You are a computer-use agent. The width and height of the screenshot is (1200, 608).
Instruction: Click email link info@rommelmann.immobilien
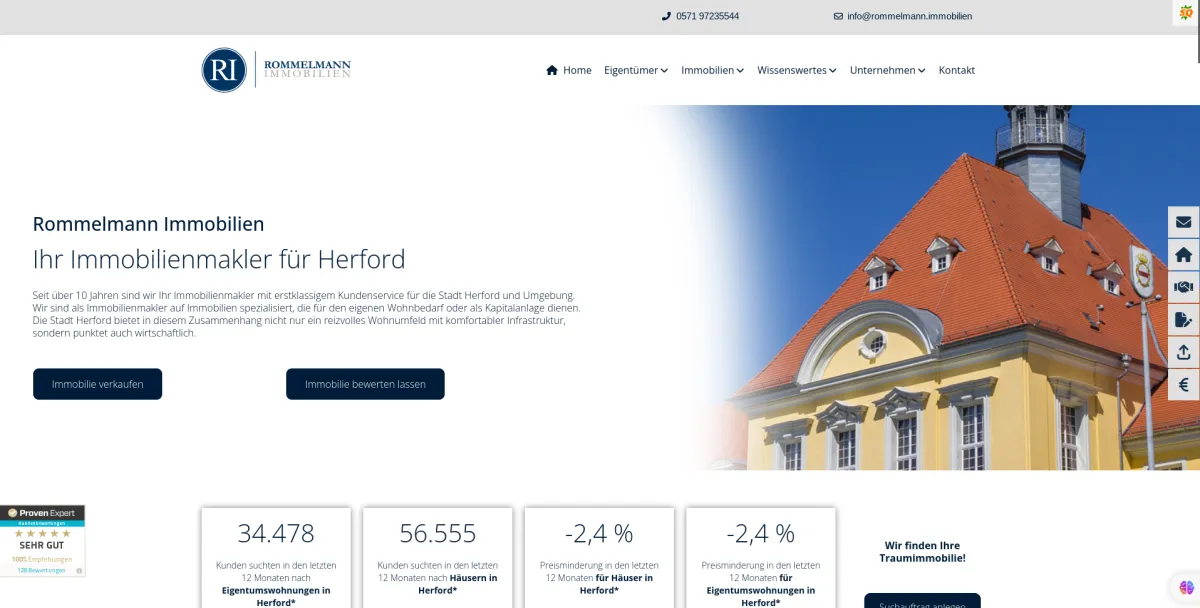tap(910, 16)
